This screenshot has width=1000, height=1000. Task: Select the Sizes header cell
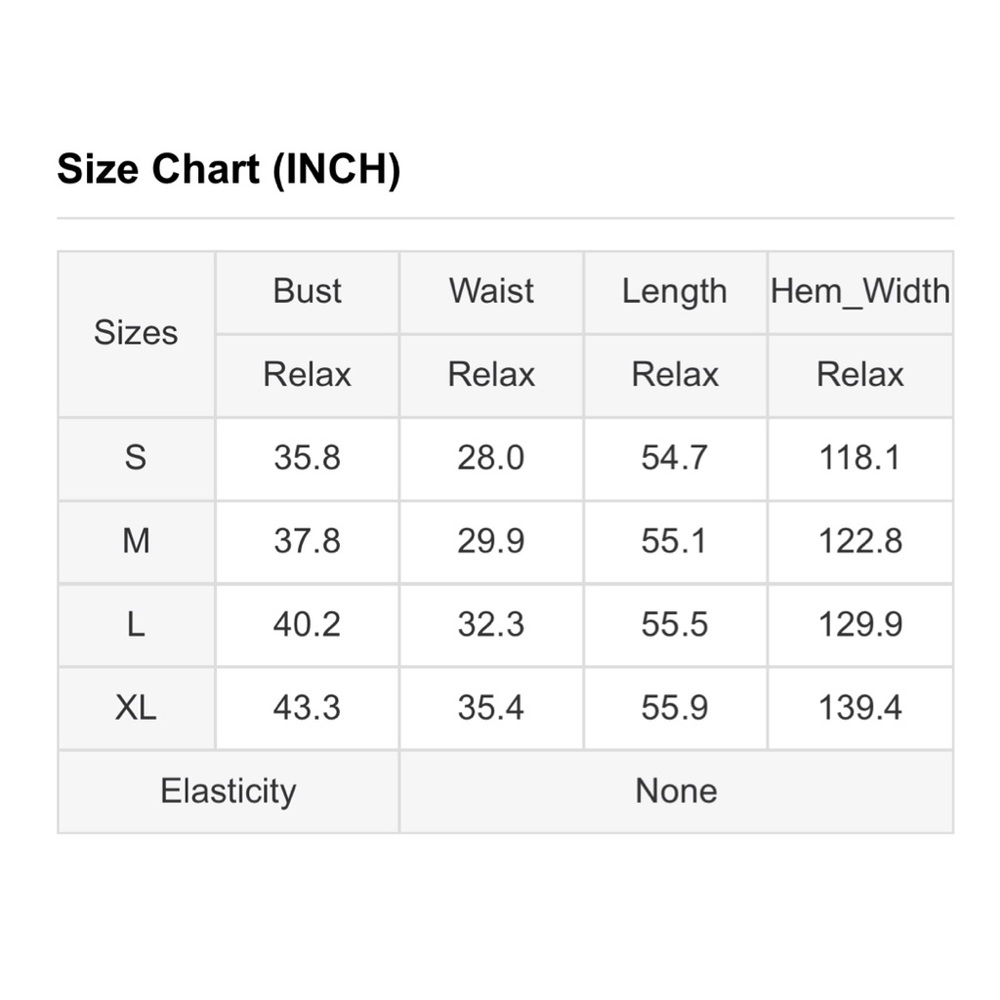(136, 334)
